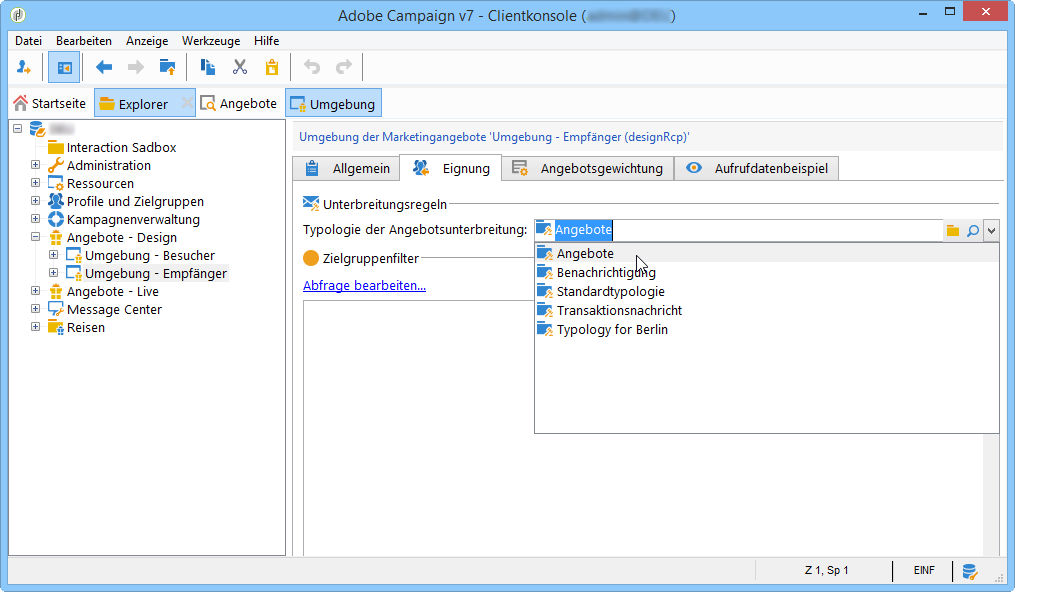The width and height of the screenshot is (1039, 614).
Task: Toggle the explorer tree panel icon
Action: 64,68
